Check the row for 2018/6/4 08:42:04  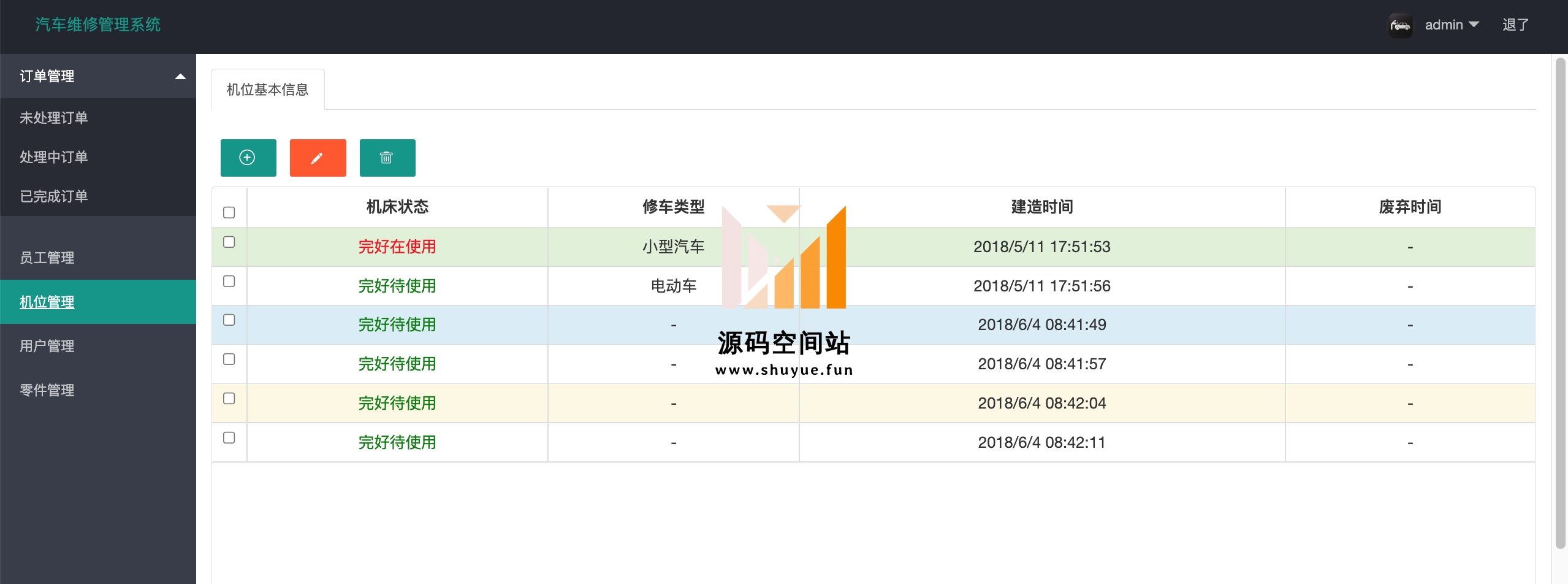(229, 399)
